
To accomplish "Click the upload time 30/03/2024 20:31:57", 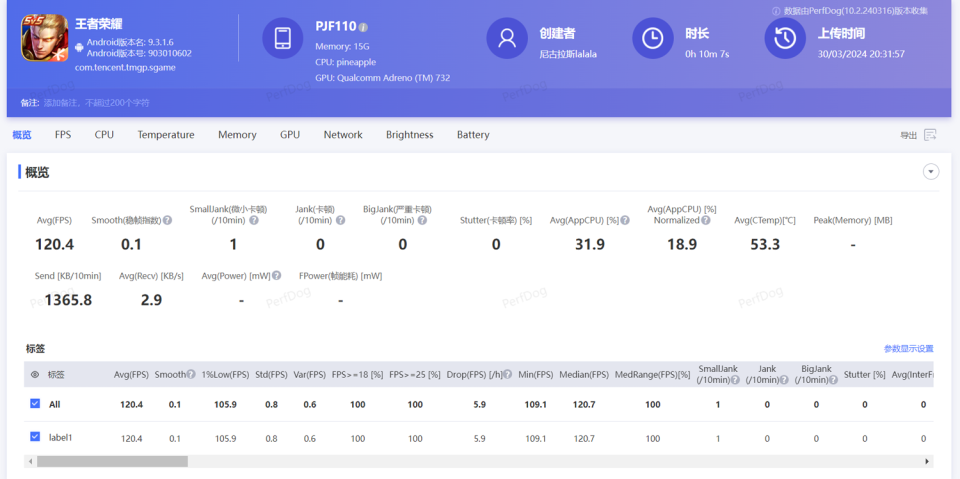I will pos(861,54).
